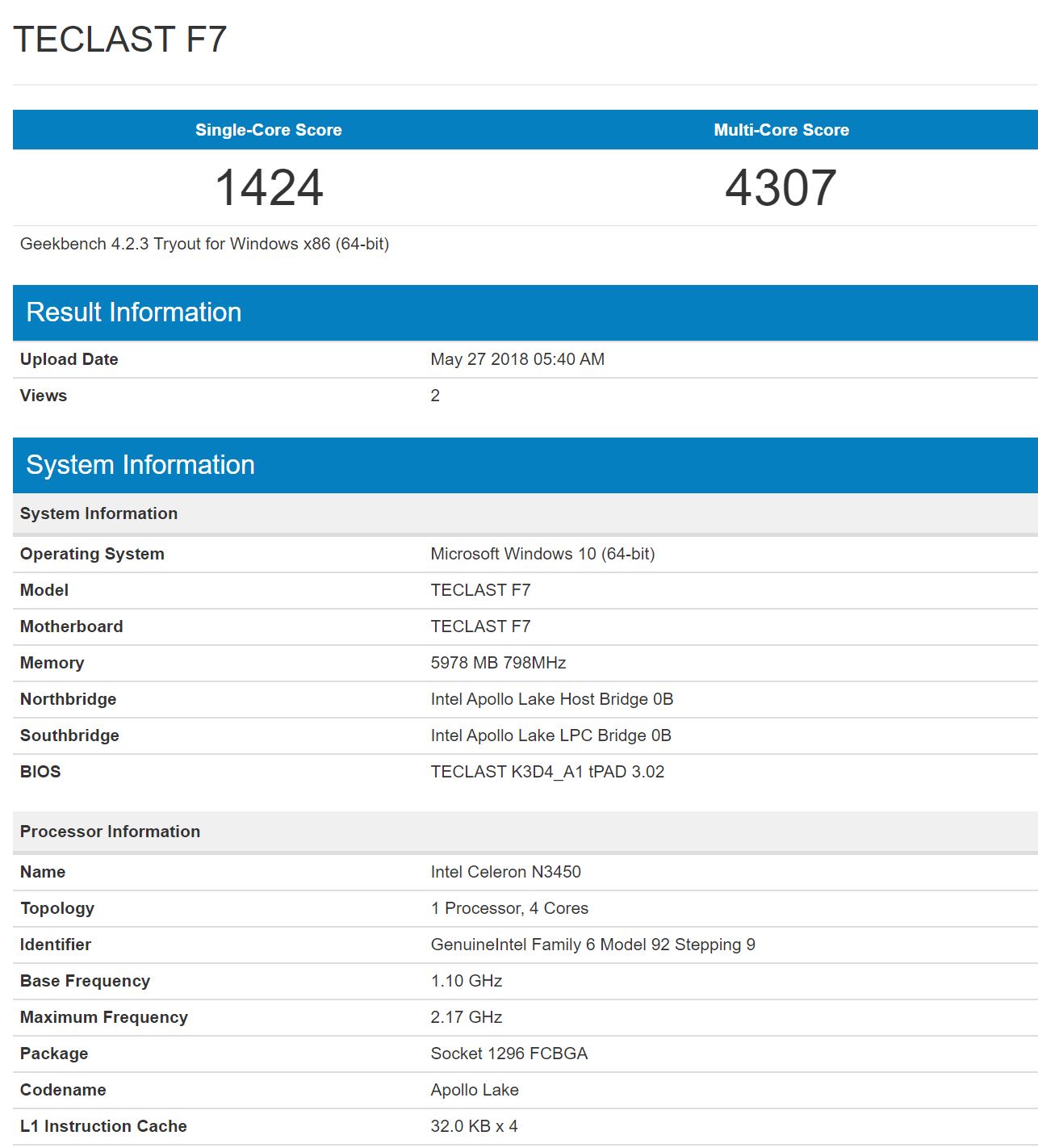Screen dimensions: 1038x1148
Task: Select the Socket 1296 FCBGA value
Action: tap(509, 1054)
